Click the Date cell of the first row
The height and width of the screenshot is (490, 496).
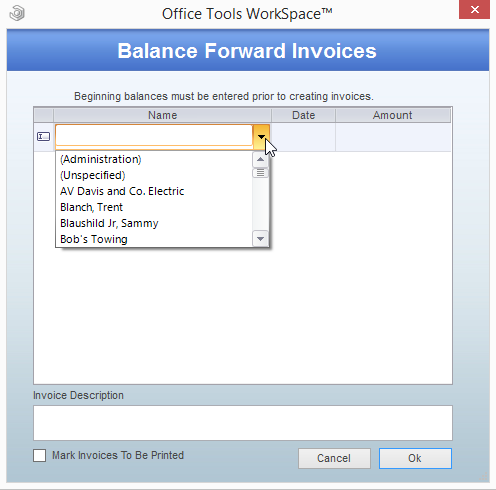(303, 137)
